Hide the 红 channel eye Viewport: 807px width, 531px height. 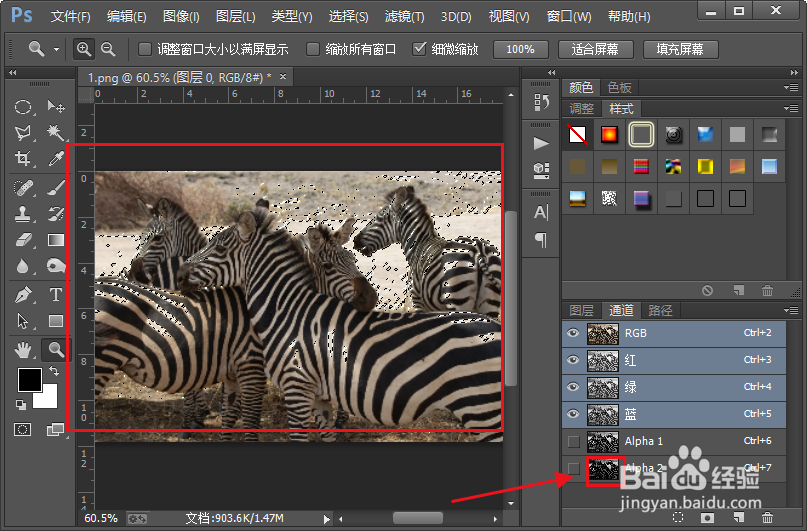[573, 360]
